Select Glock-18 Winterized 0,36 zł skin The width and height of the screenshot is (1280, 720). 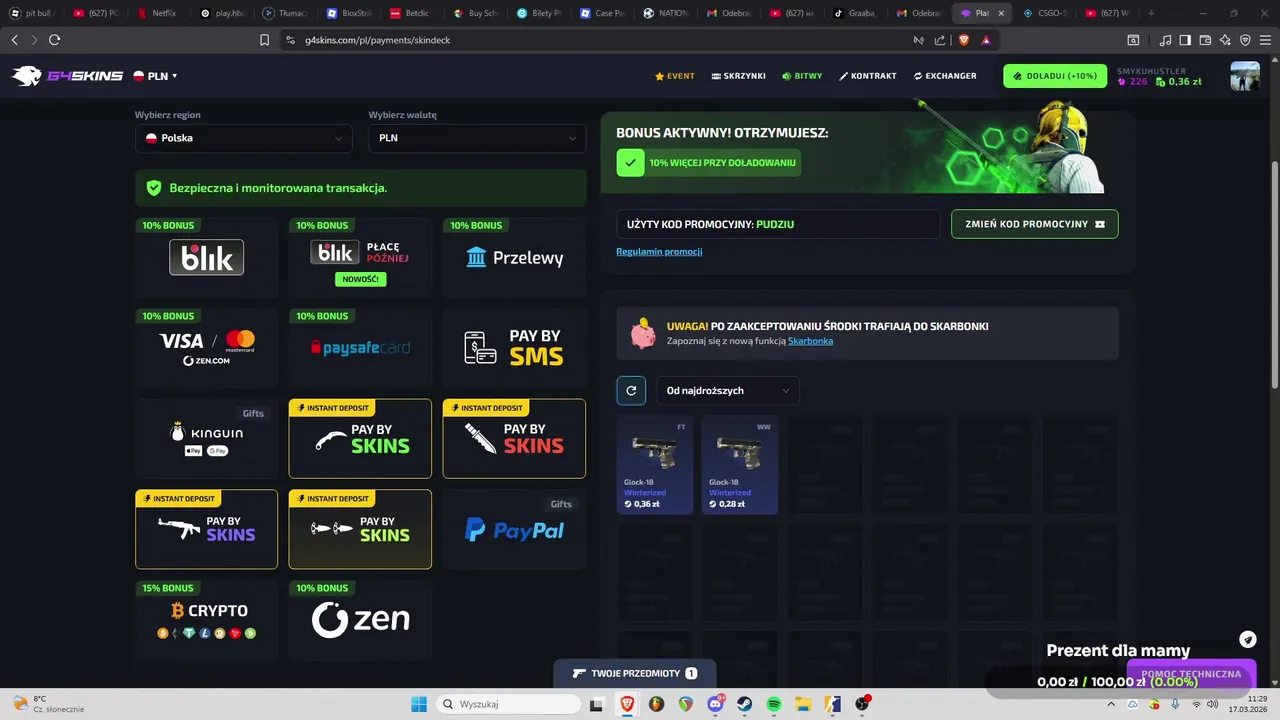655,465
